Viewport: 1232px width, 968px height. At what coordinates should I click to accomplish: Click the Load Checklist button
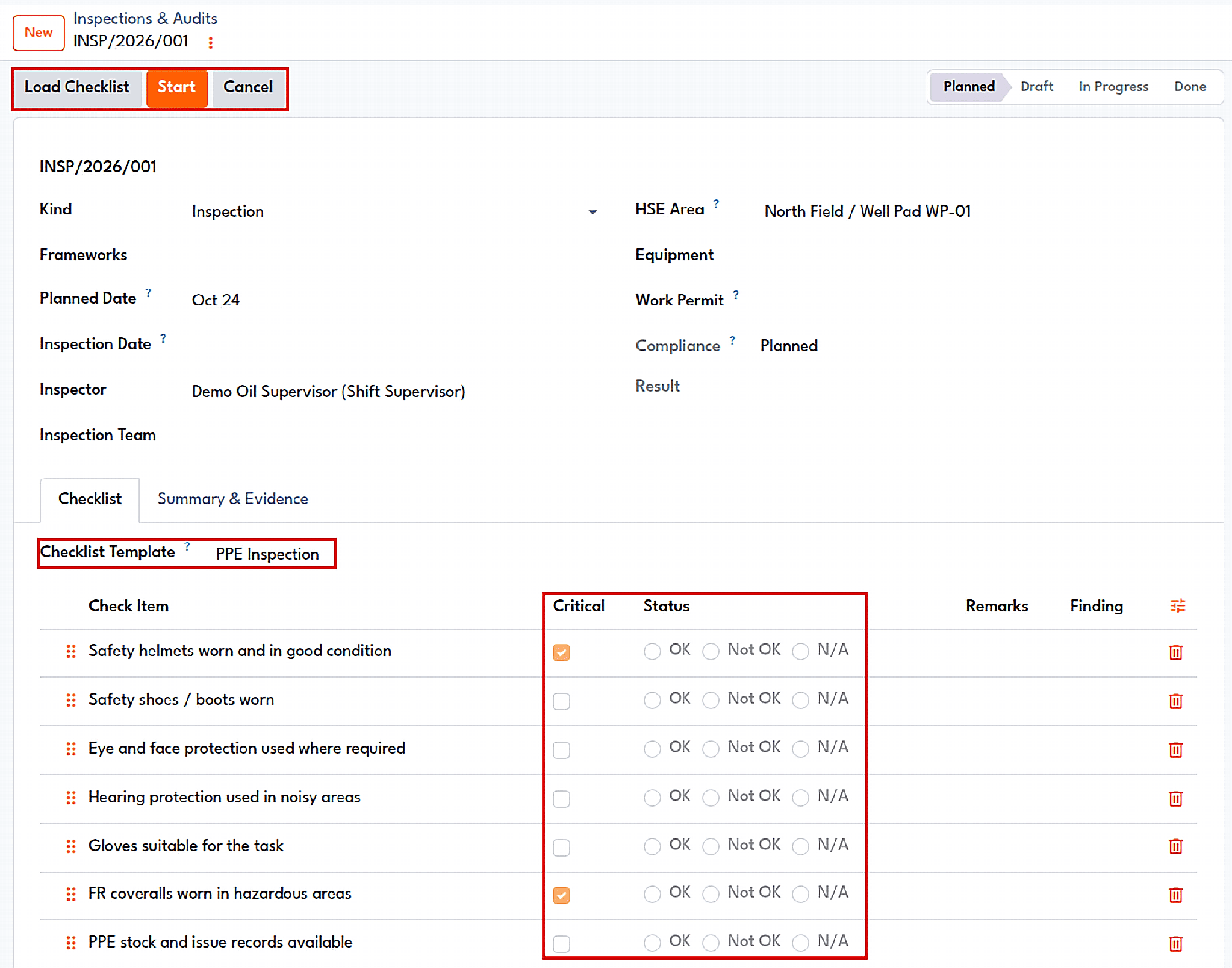pos(76,87)
